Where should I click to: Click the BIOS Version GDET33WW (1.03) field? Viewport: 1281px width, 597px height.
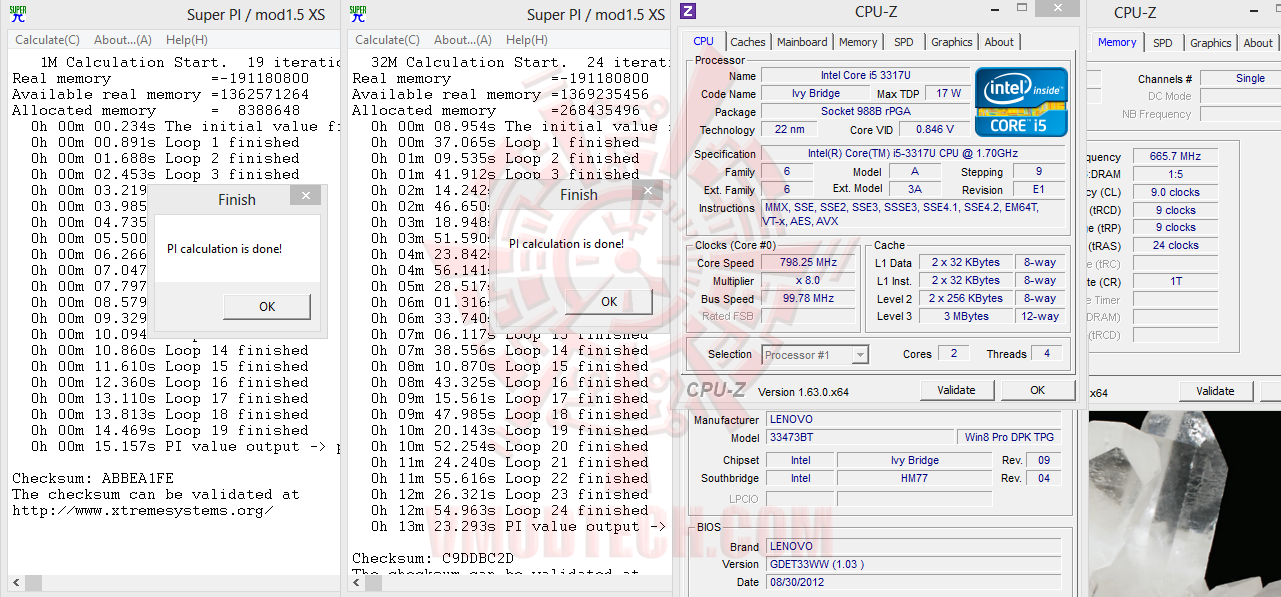[912, 564]
